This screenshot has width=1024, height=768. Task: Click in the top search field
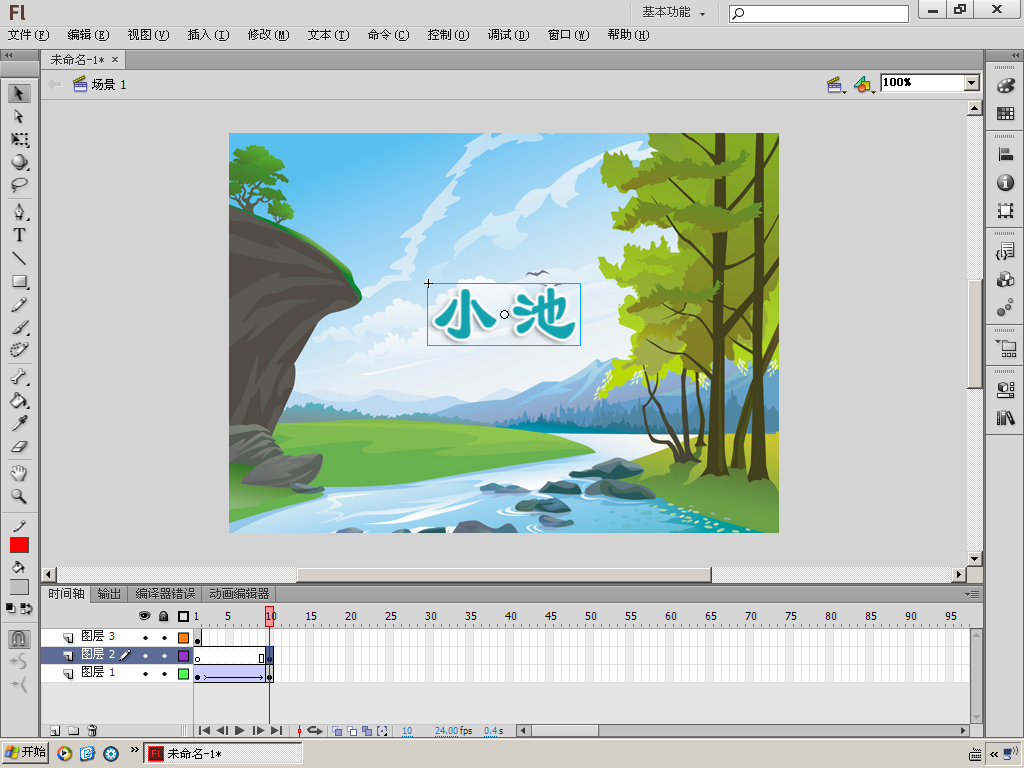[x=819, y=14]
